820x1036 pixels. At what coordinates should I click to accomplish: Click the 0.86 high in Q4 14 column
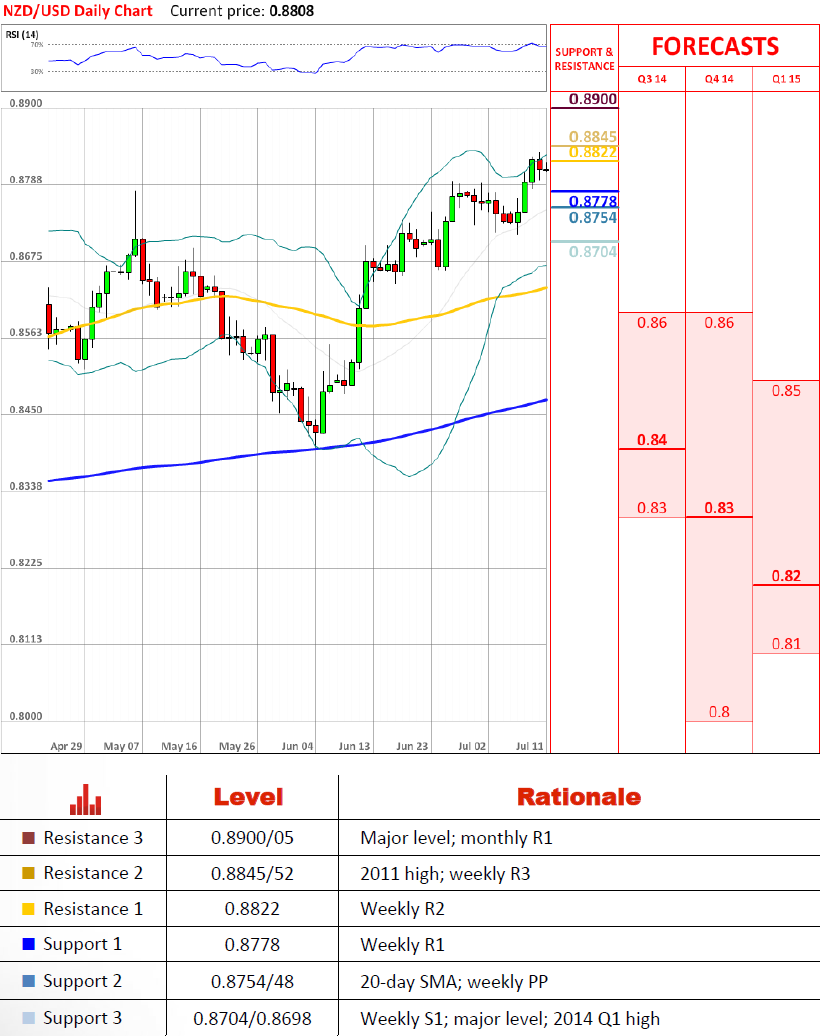pyautogui.click(x=719, y=323)
